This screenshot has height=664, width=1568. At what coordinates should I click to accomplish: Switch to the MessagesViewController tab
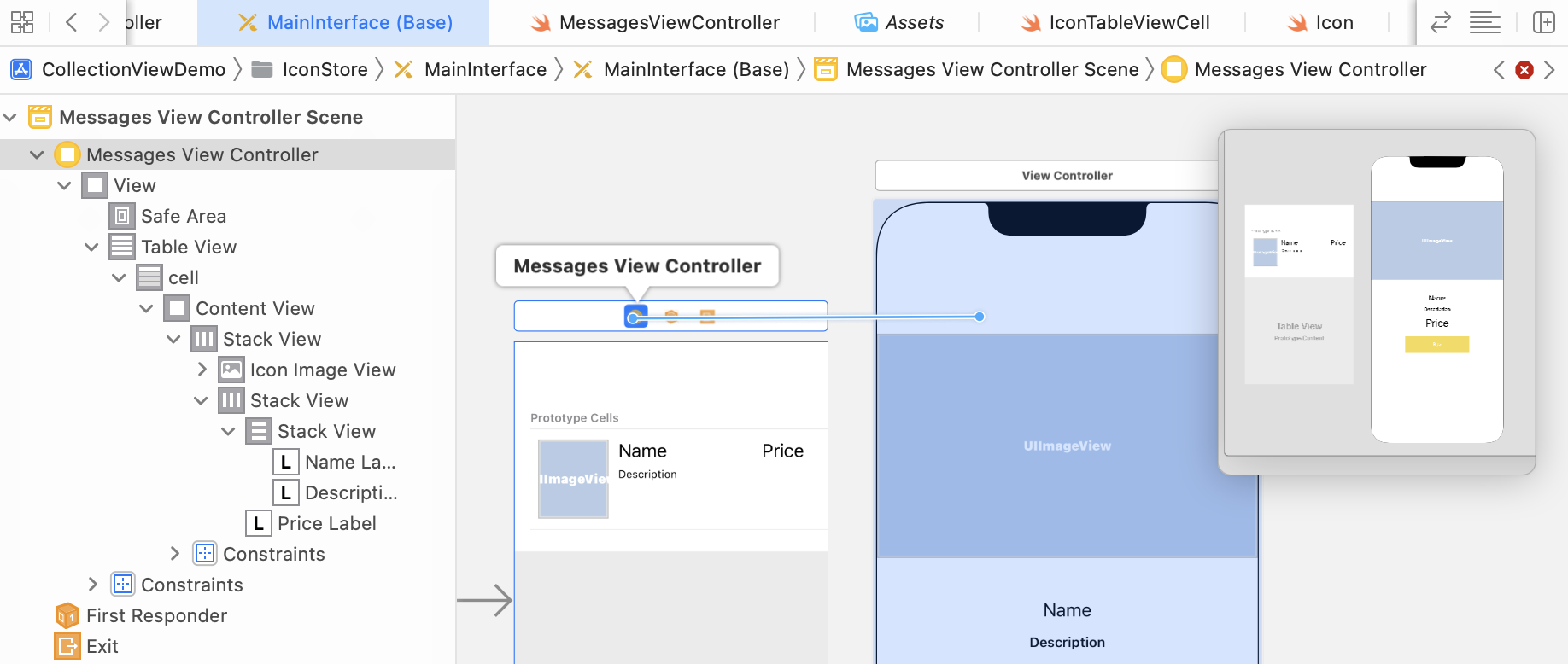pos(653,22)
